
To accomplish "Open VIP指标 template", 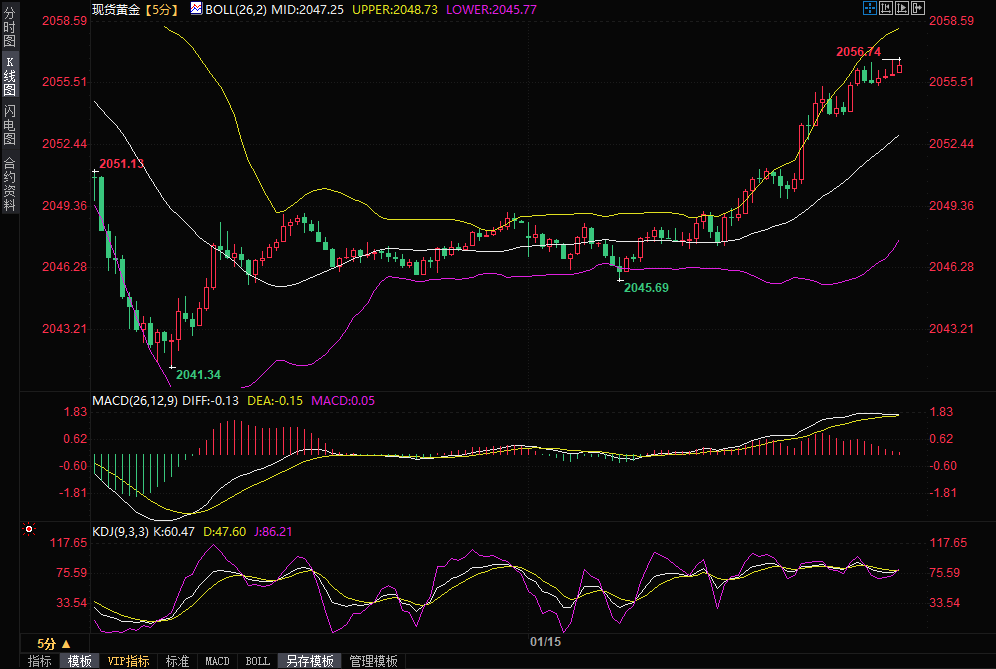I will (128, 661).
